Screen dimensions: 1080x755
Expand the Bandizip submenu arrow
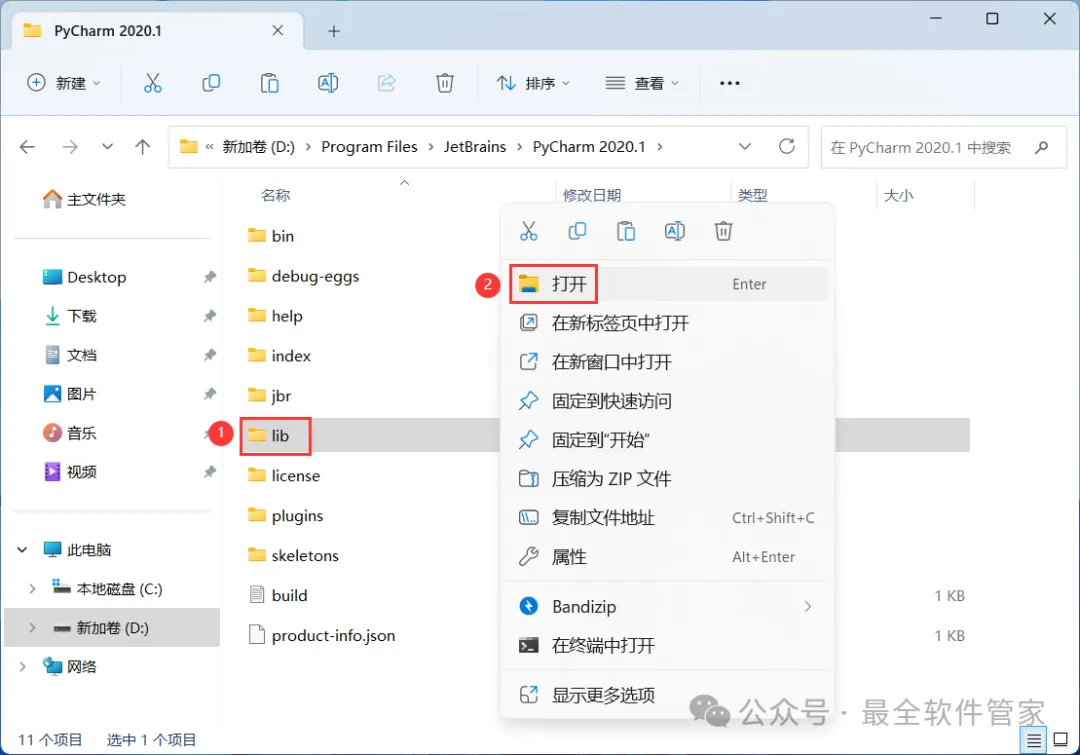click(807, 606)
